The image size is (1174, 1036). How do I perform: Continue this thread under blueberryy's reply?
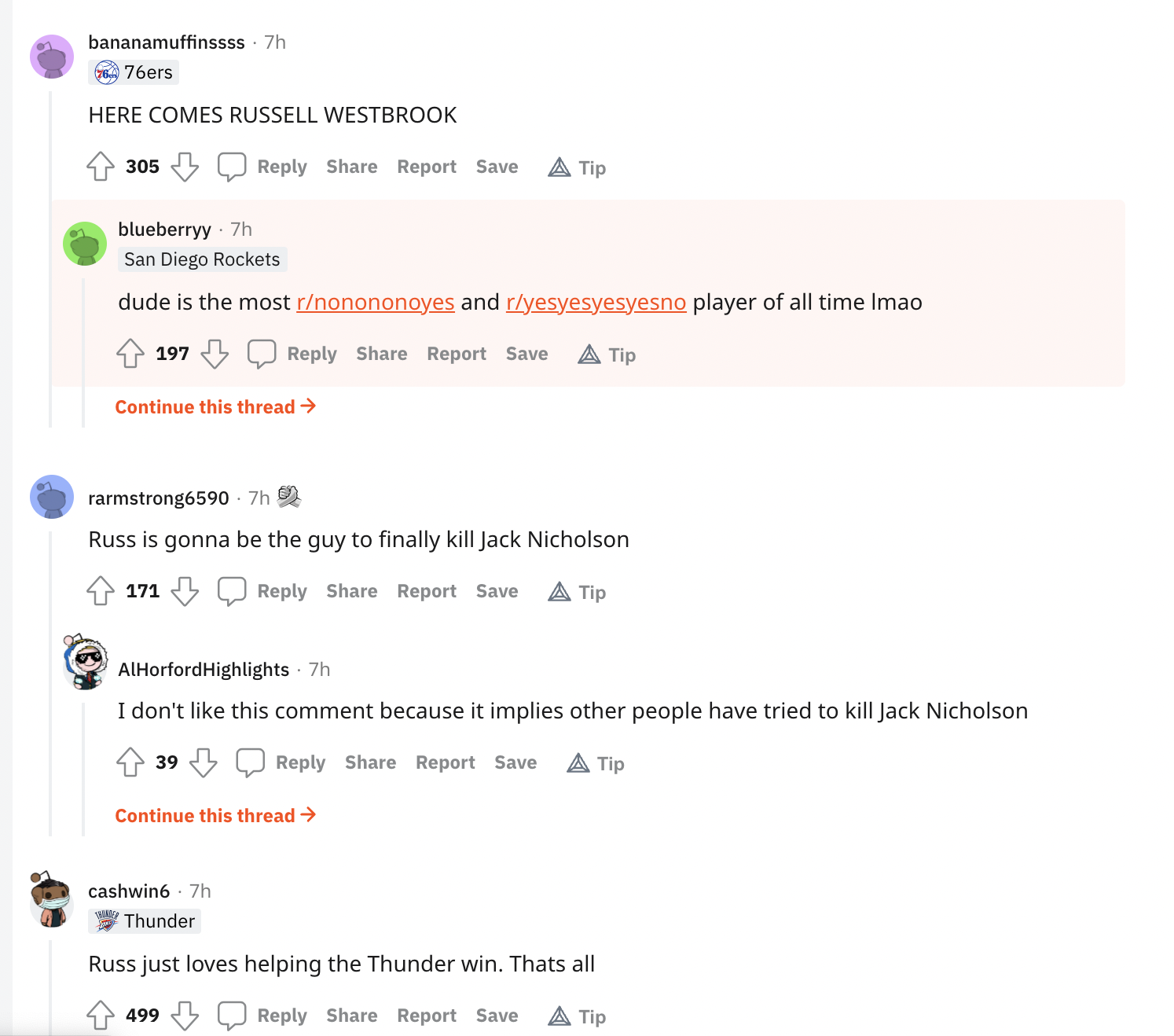click(x=215, y=407)
